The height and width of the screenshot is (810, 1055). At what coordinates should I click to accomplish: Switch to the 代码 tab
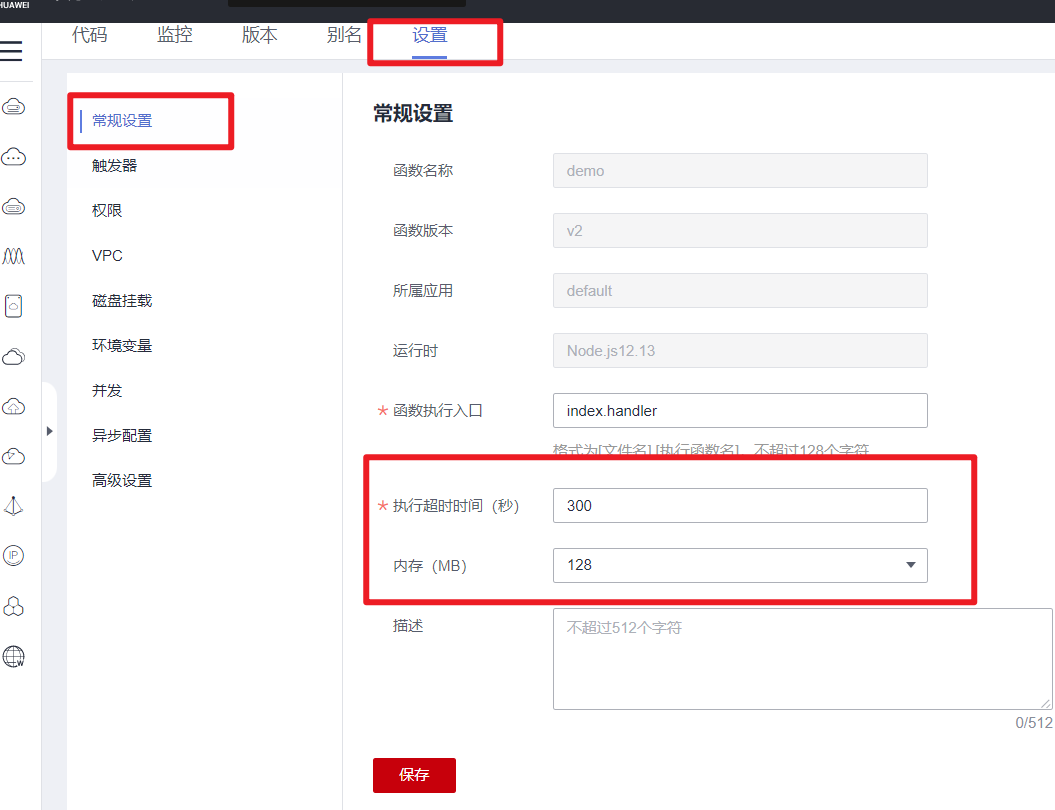click(x=89, y=35)
